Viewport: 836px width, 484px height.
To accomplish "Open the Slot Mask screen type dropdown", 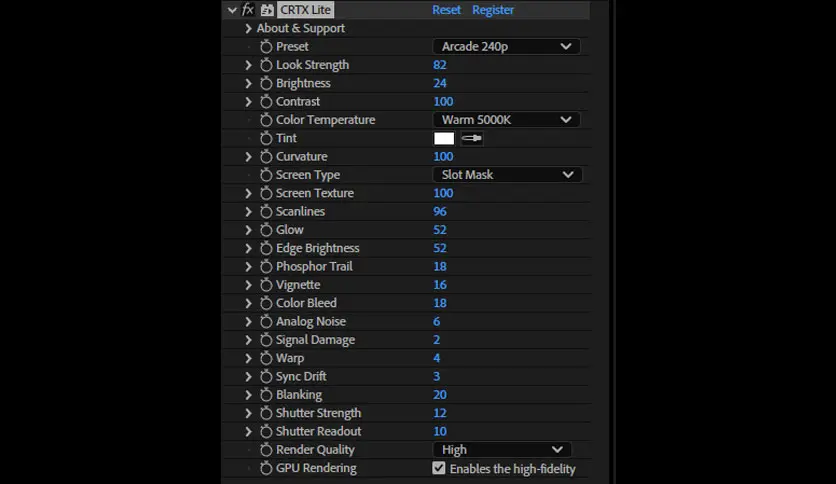I will coord(507,175).
